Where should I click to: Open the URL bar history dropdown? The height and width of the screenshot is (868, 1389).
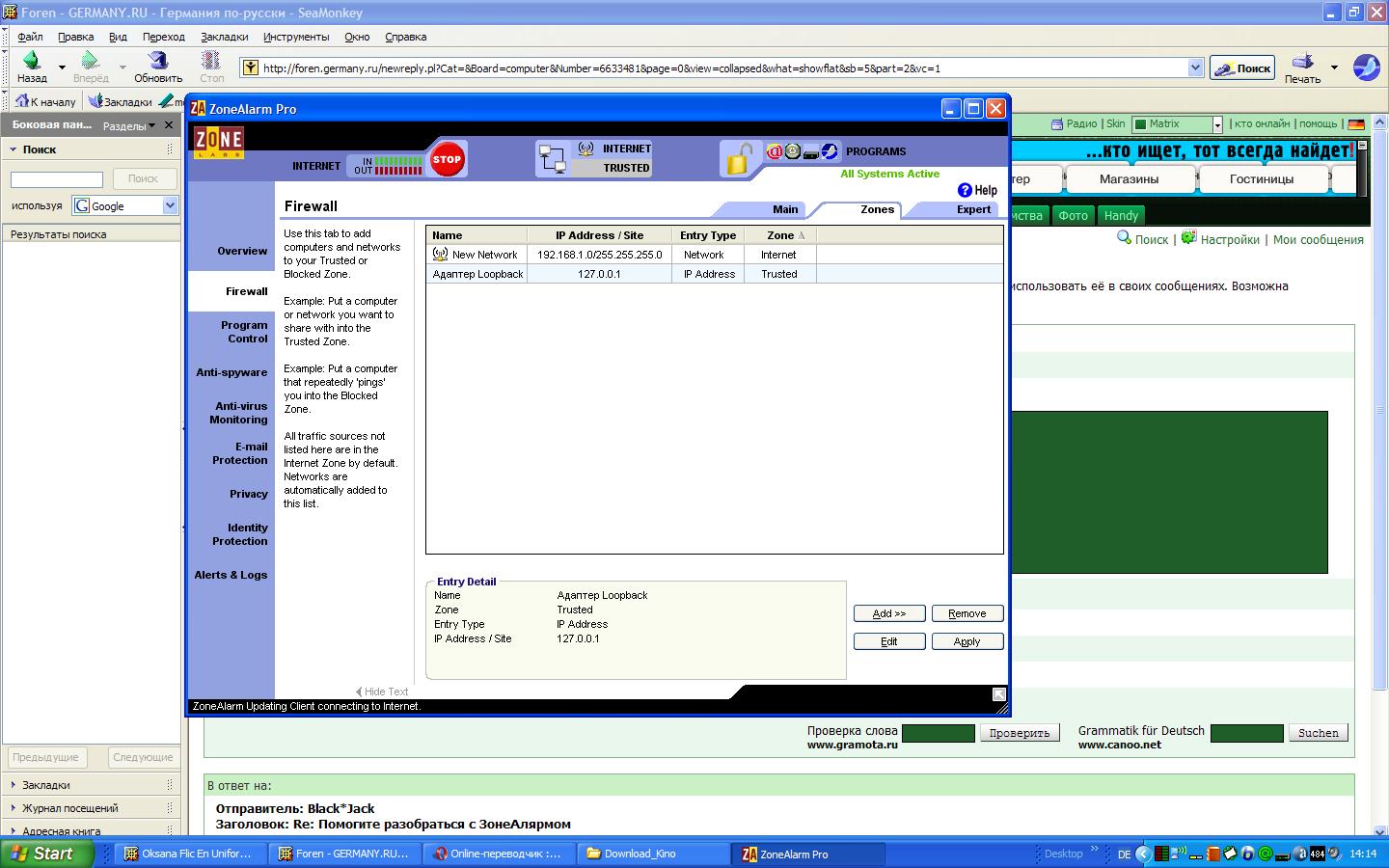(x=1196, y=68)
